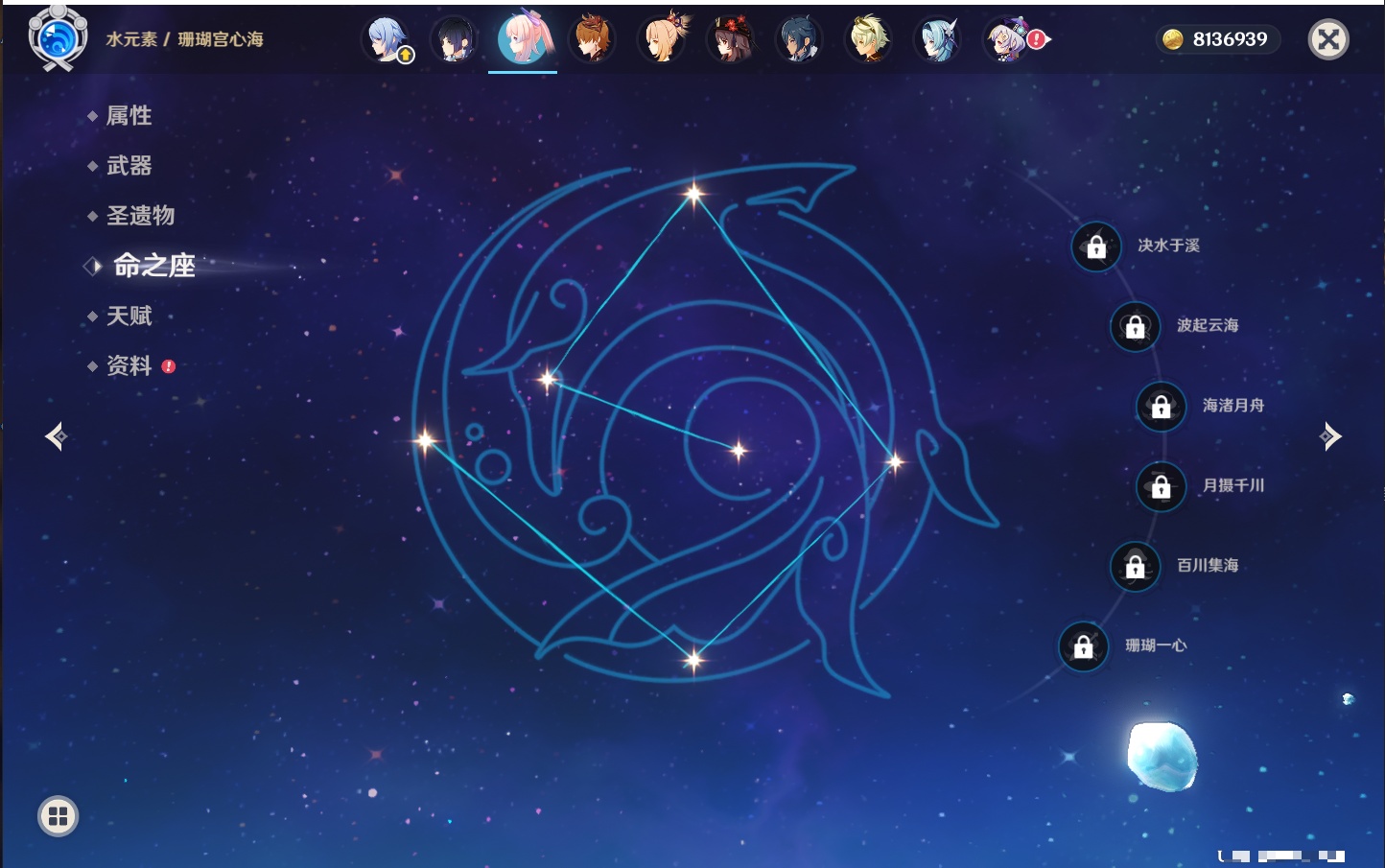
Task: Click the Mora amount 8136939
Action: coord(1230,39)
